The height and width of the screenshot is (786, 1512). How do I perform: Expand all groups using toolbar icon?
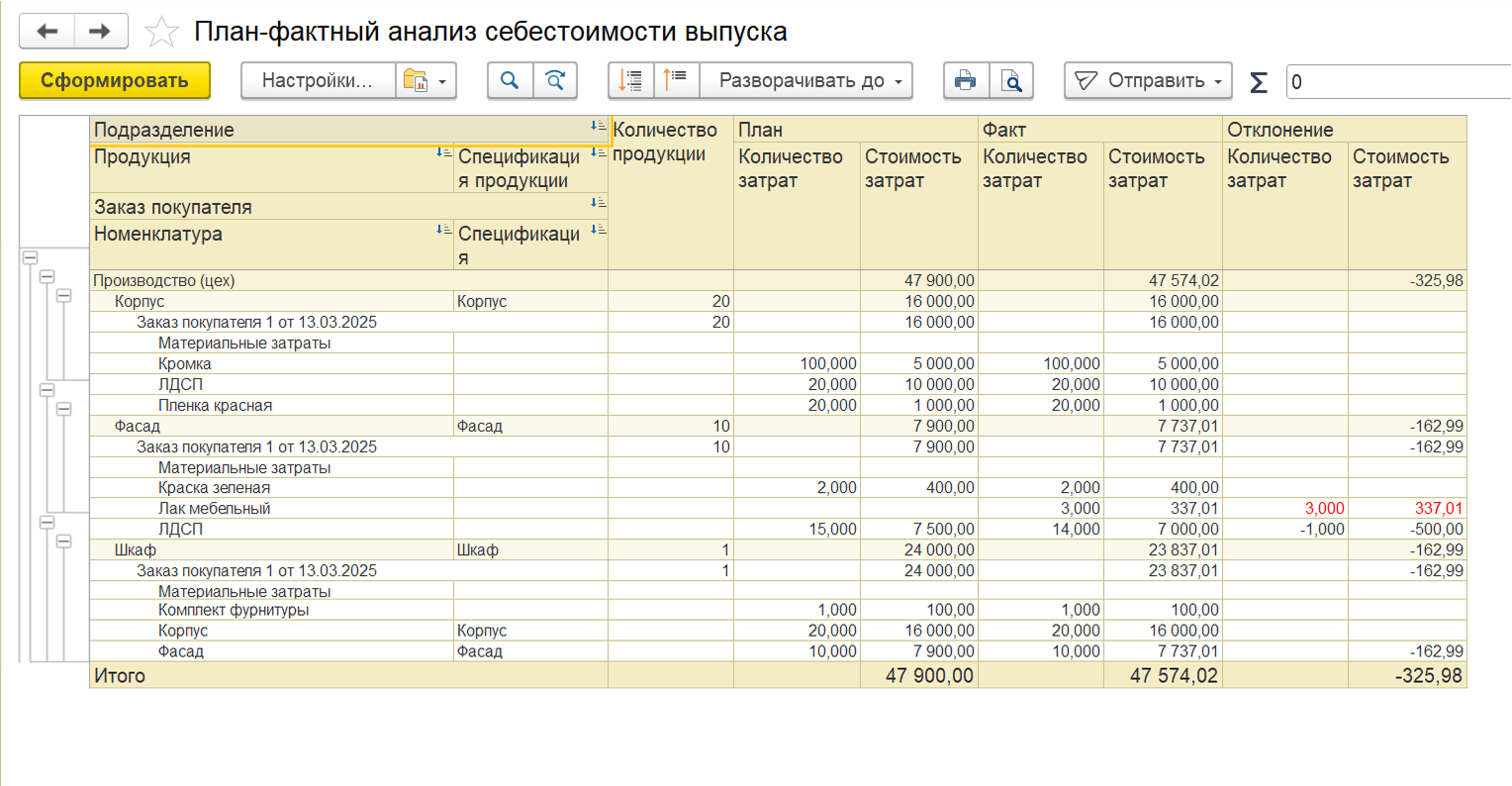pos(676,81)
